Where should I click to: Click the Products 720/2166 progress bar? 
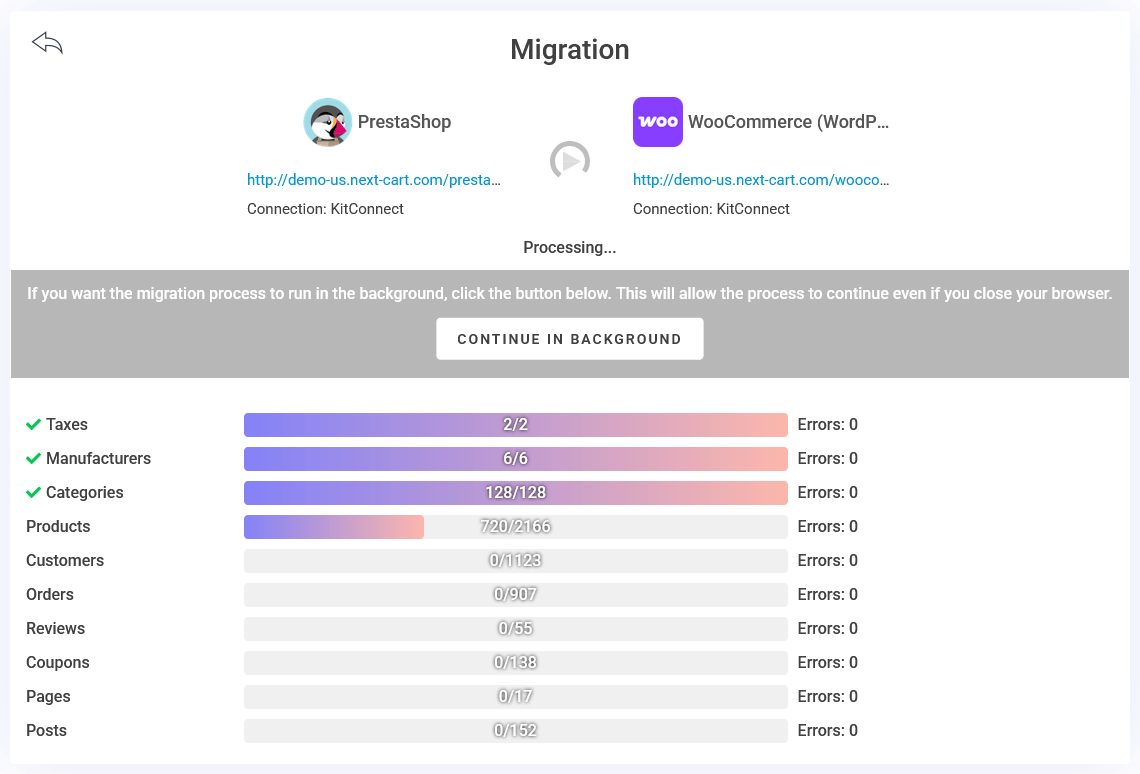(515, 527)
